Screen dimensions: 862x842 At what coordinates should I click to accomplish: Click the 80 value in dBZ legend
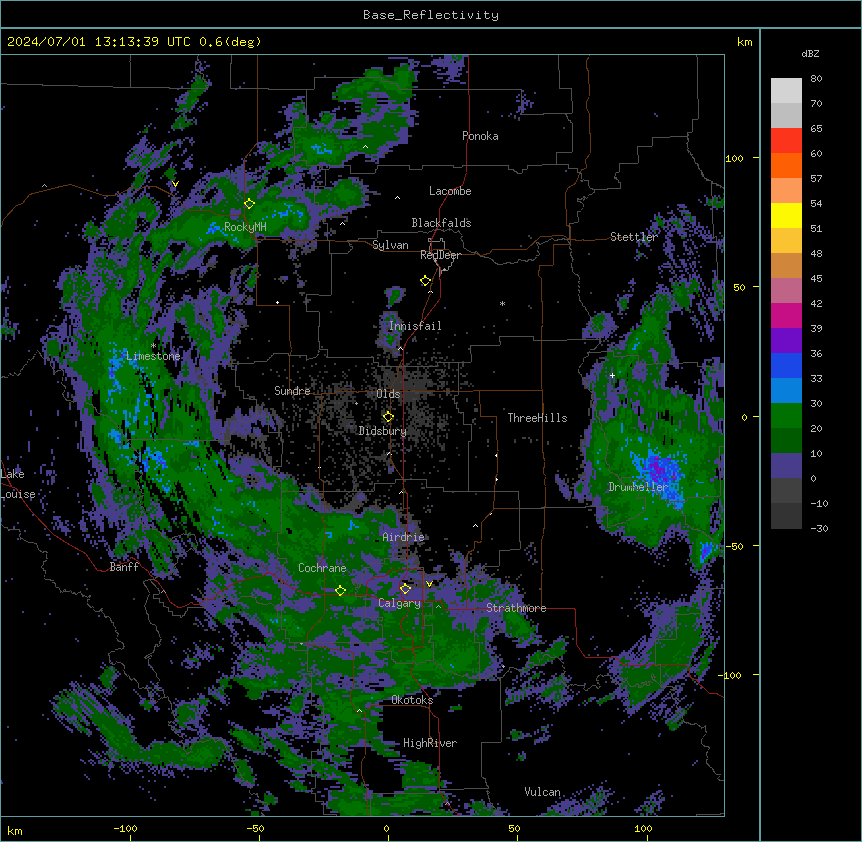(816, 79)
